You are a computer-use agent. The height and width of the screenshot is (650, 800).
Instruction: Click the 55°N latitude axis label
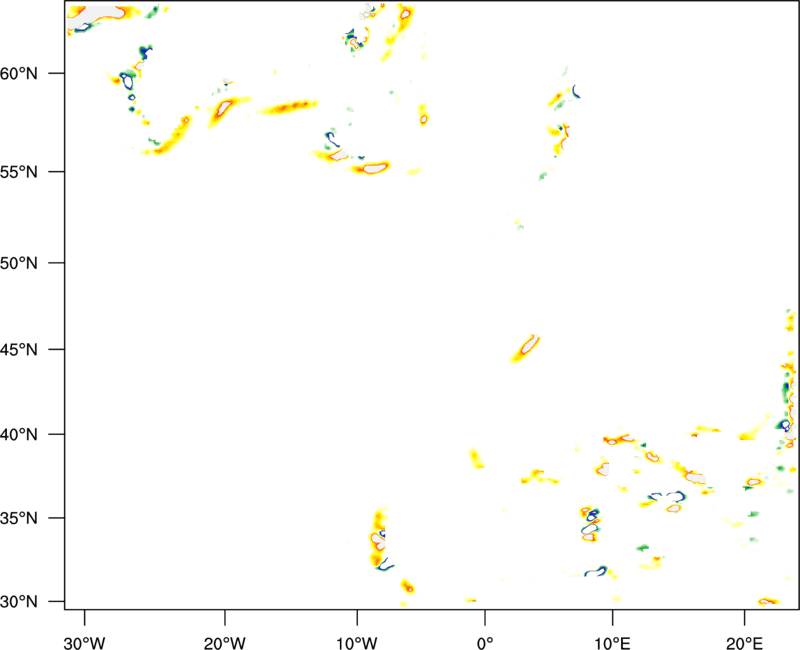[x=19, y=171]
